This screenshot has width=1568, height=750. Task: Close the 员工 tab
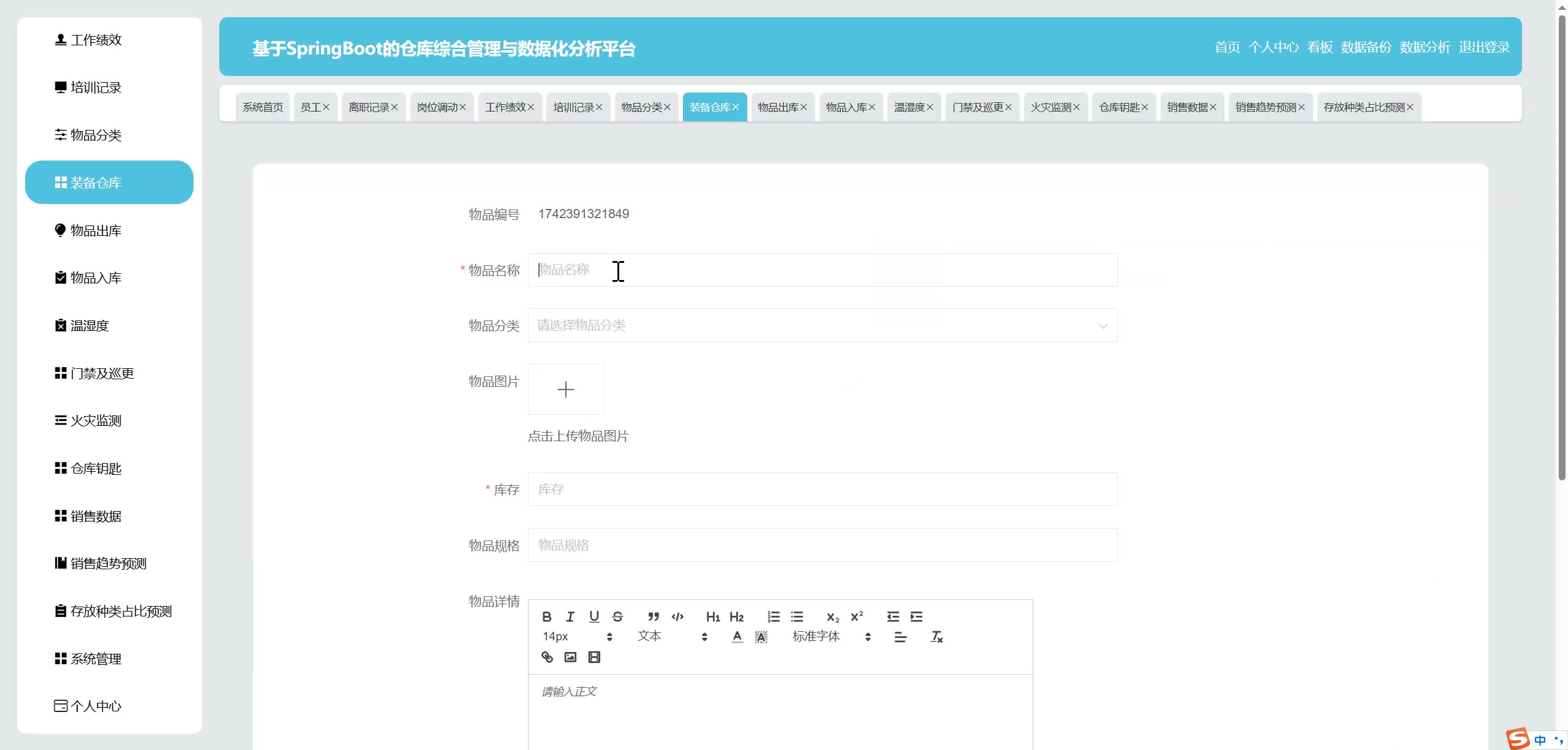click(326, 107)
